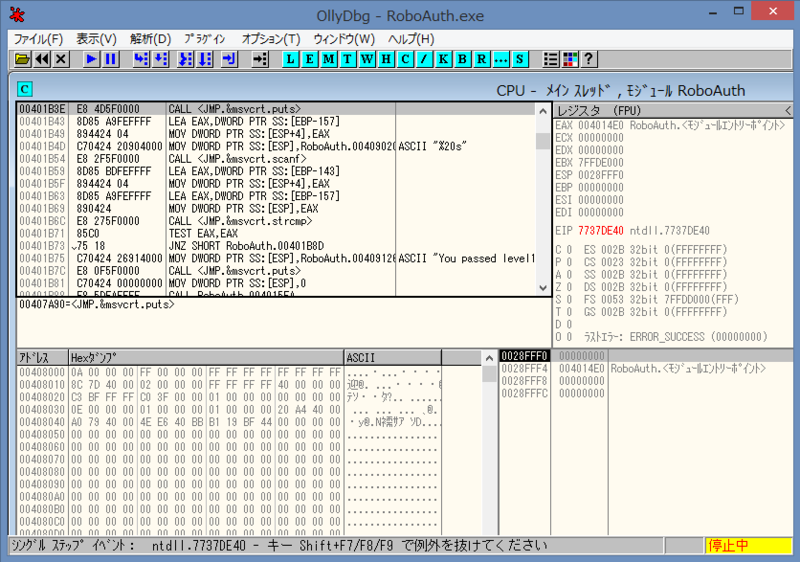
Task: Select disassembly address 00401B3E row
Action: pos(276,109)
